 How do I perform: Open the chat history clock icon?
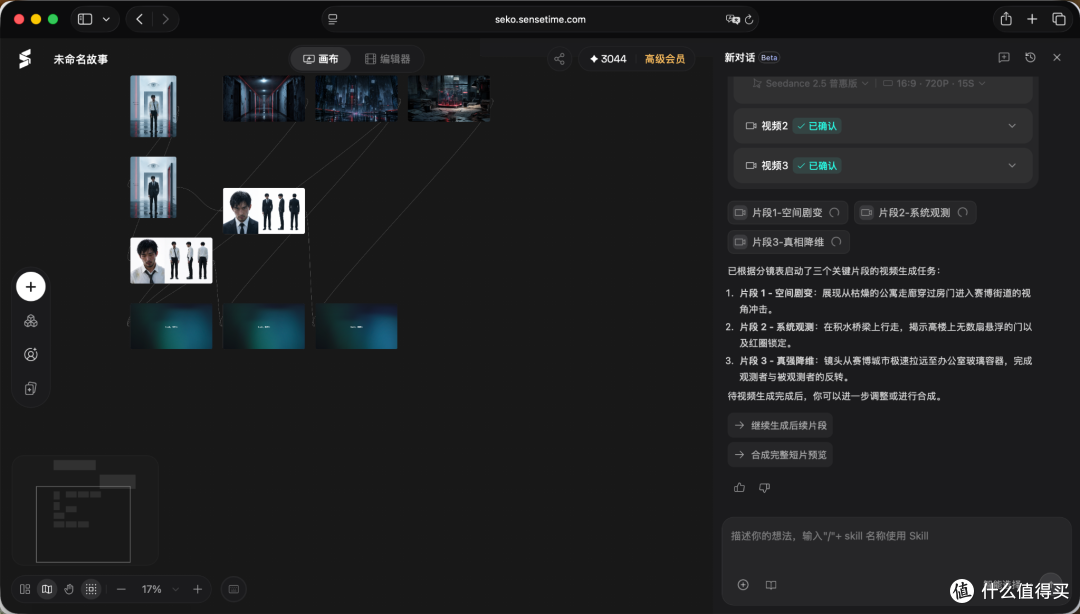pyautogui.click(x=1030, y=58)
